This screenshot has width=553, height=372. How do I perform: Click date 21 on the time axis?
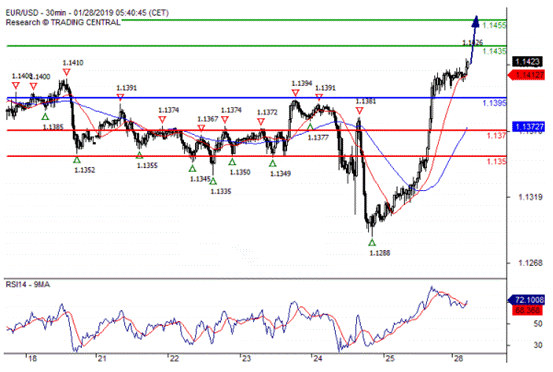click(101, 359)
